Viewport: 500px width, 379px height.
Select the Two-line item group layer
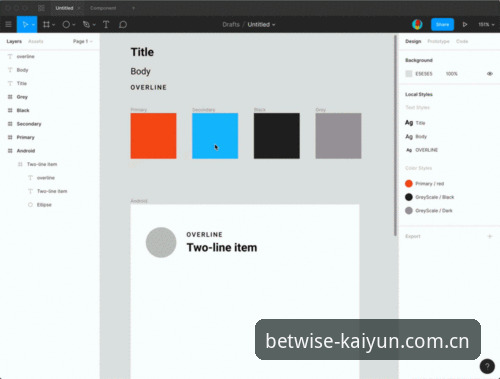[42, 164]
